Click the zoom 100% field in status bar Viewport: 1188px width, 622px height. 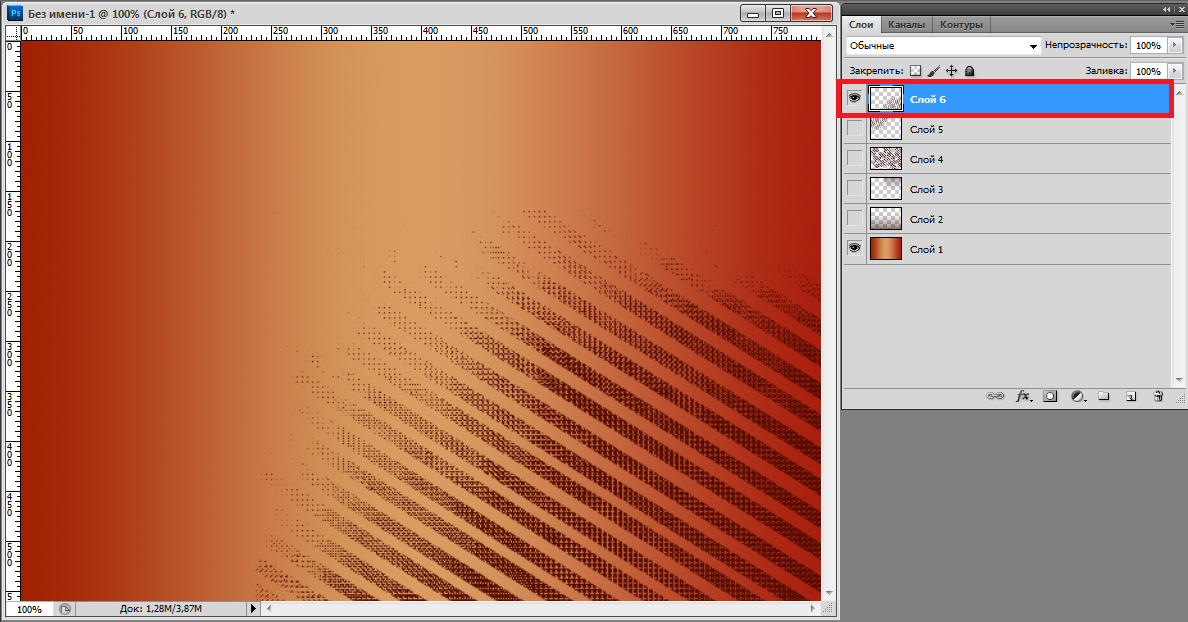30,609
